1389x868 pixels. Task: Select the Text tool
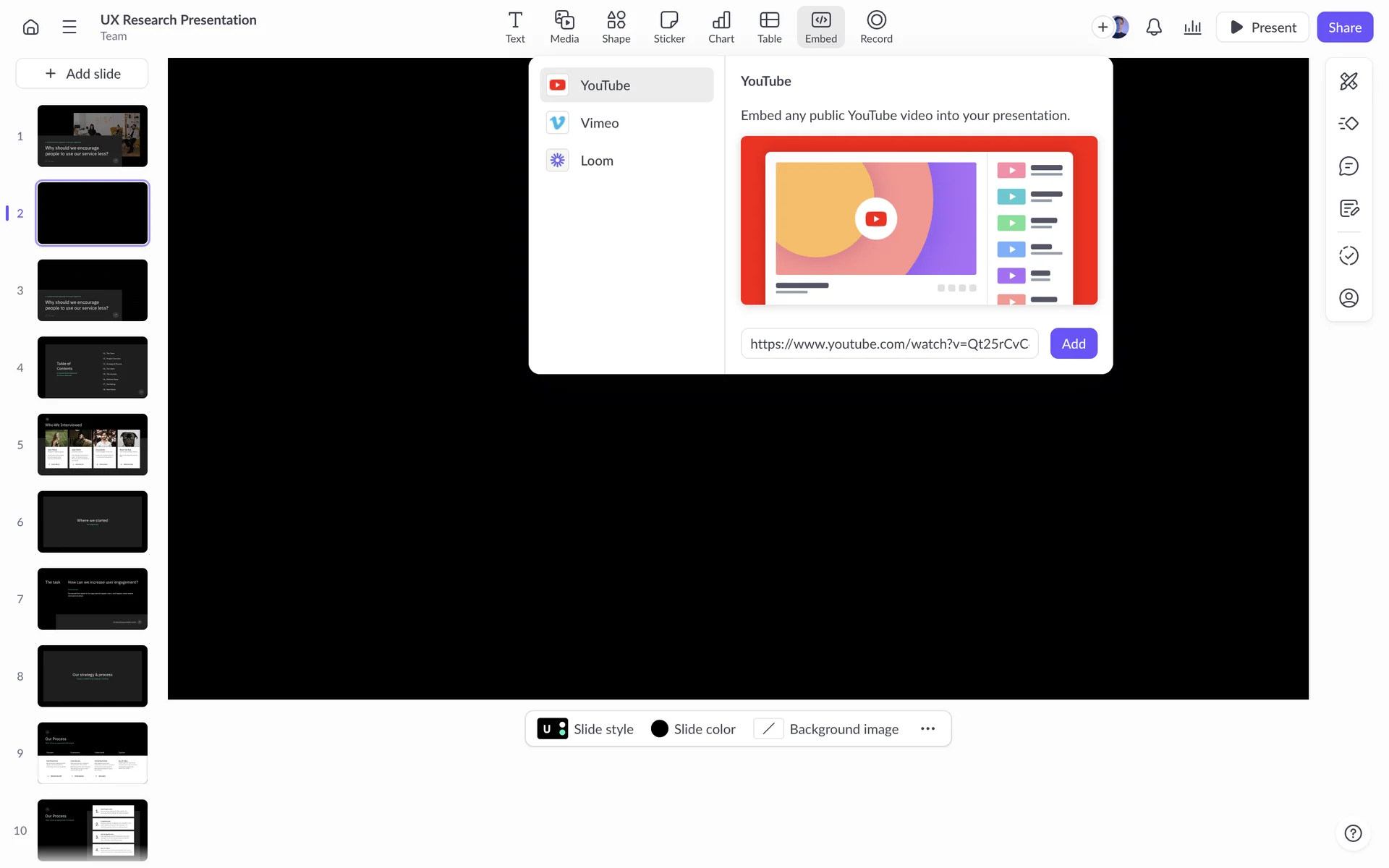(515, 27)
